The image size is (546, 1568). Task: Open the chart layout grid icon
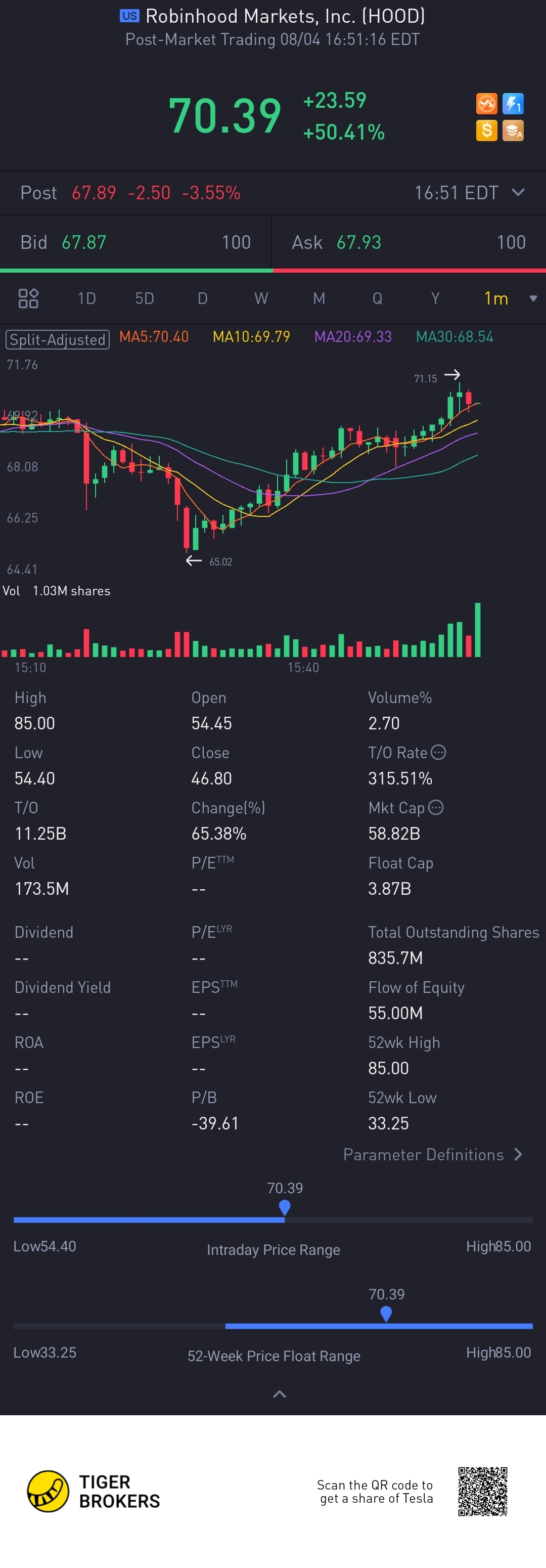tap(29, 298)
